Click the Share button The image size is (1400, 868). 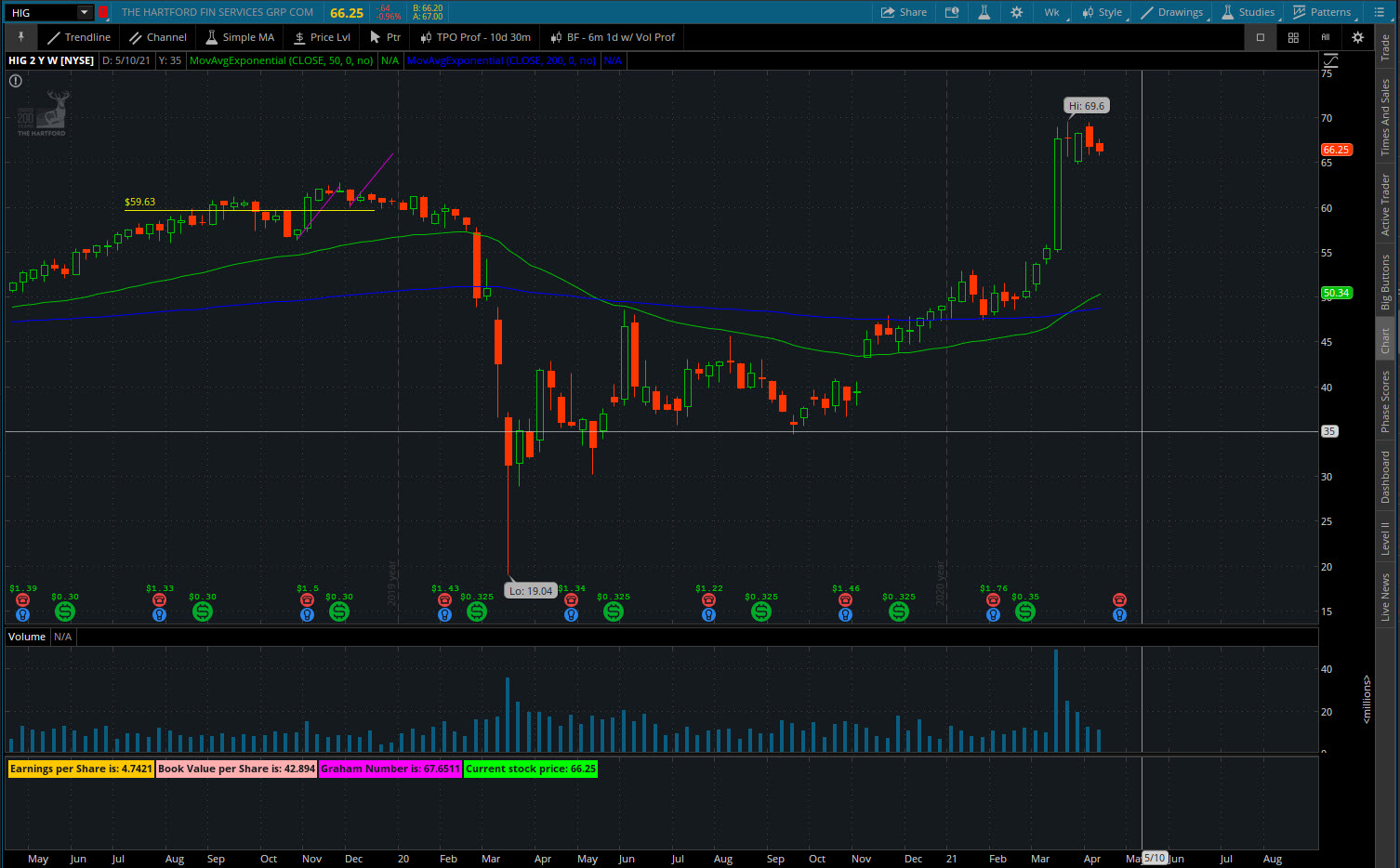tap(904, 12)
